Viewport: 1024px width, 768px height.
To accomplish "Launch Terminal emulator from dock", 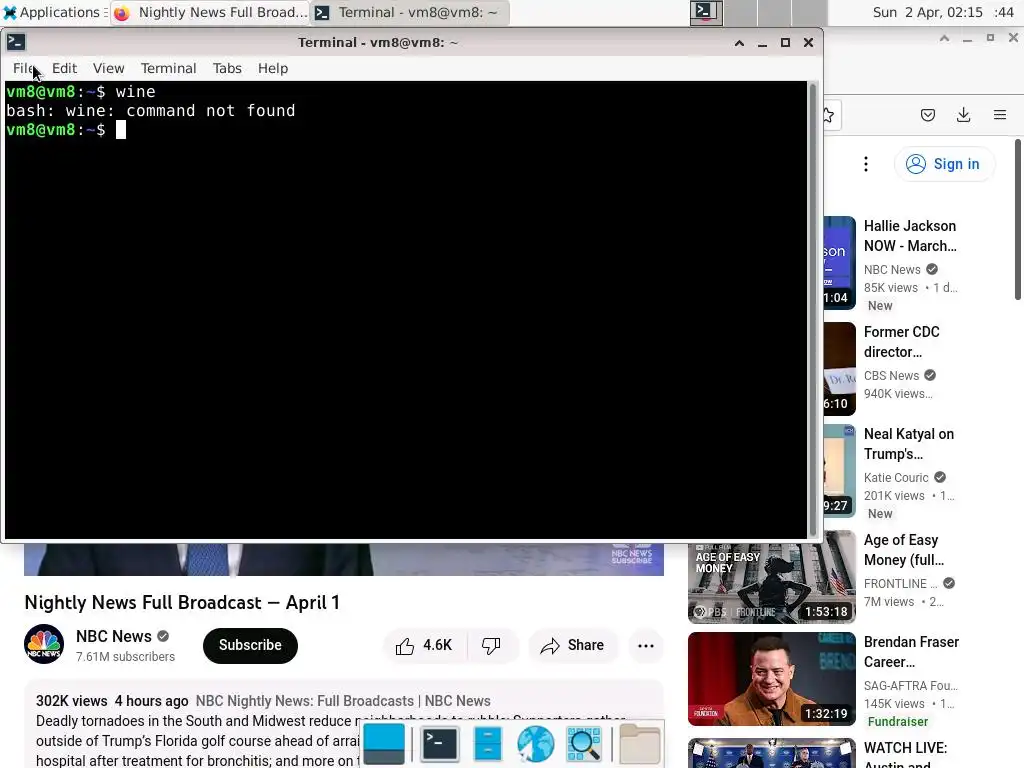I will (x=440, y=744).
